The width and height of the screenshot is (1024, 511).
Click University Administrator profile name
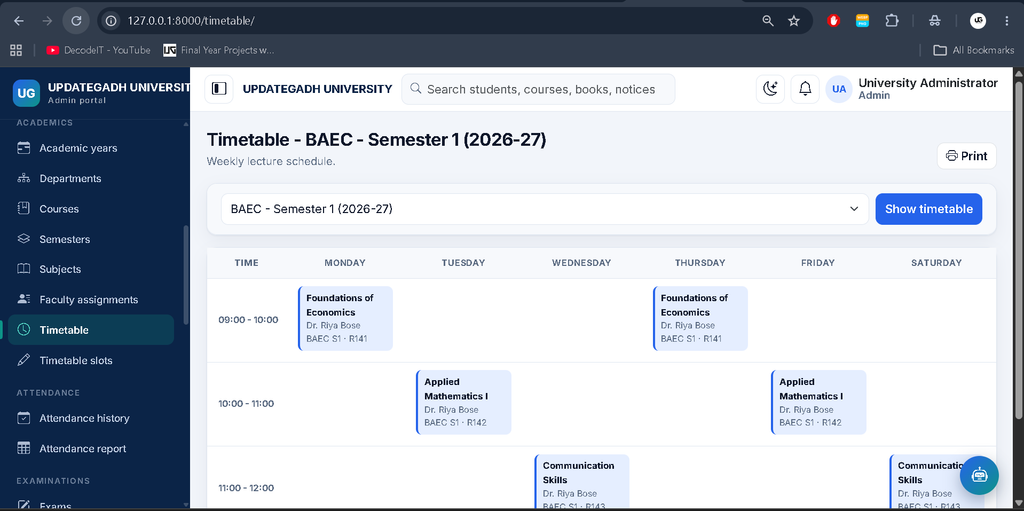point(928,83)
